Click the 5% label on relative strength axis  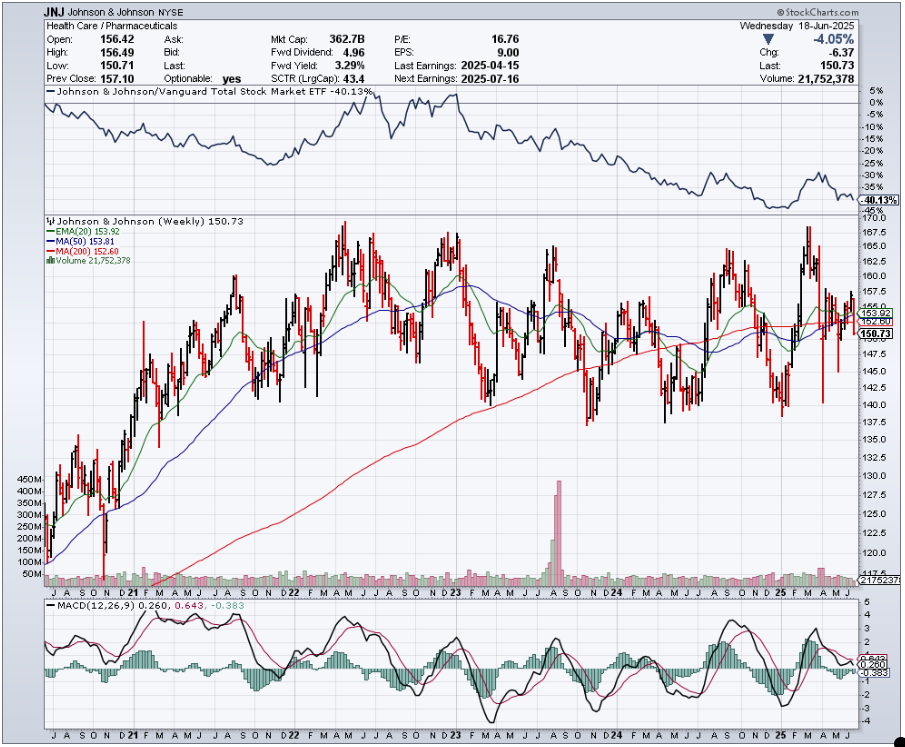876,91
